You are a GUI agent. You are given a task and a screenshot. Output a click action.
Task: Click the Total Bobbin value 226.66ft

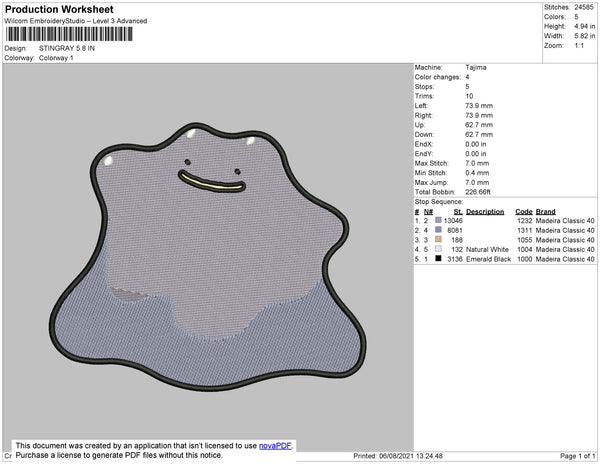click(x=483, y=194)
